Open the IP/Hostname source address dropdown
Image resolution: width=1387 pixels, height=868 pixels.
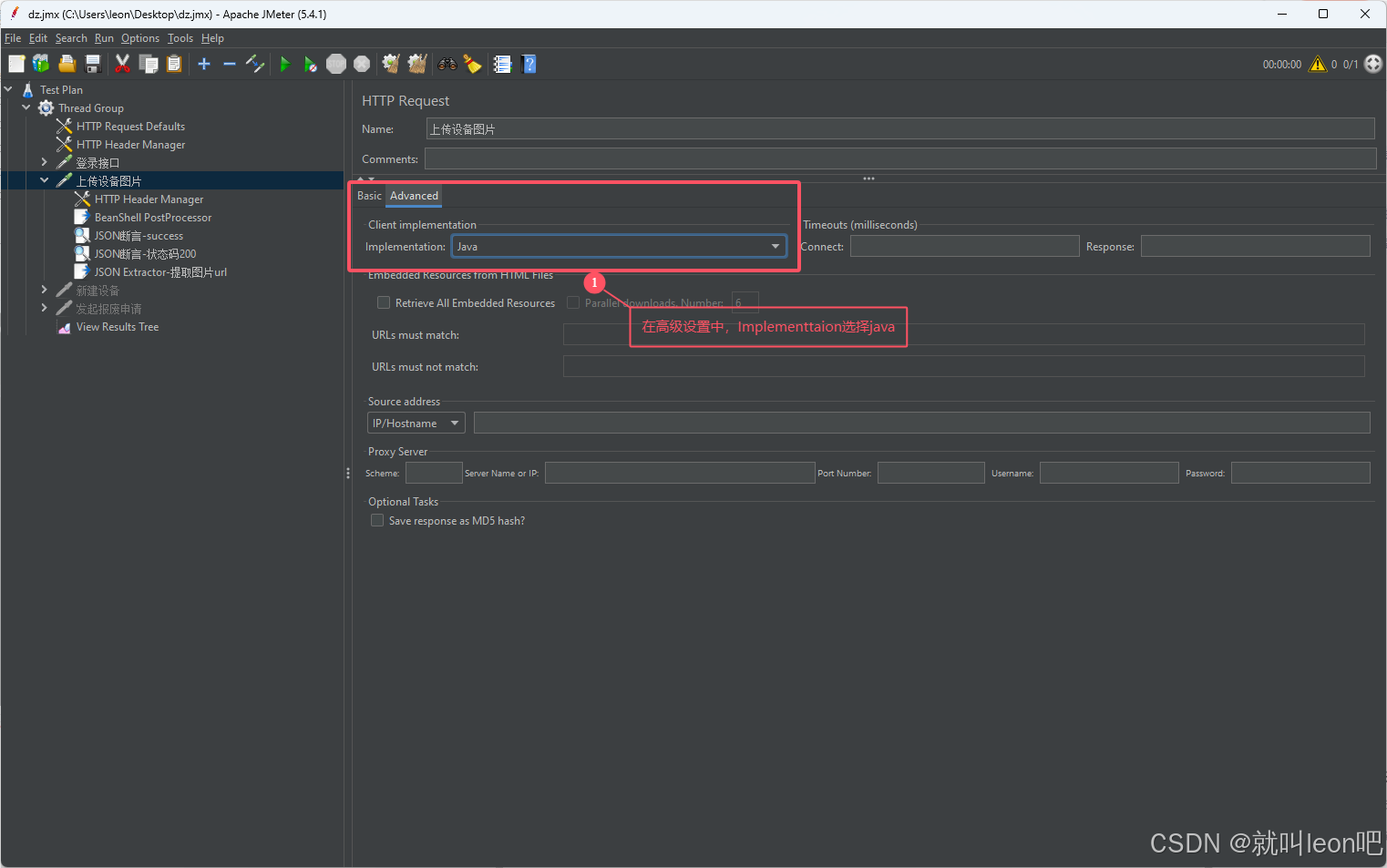[x=416, y=423]
